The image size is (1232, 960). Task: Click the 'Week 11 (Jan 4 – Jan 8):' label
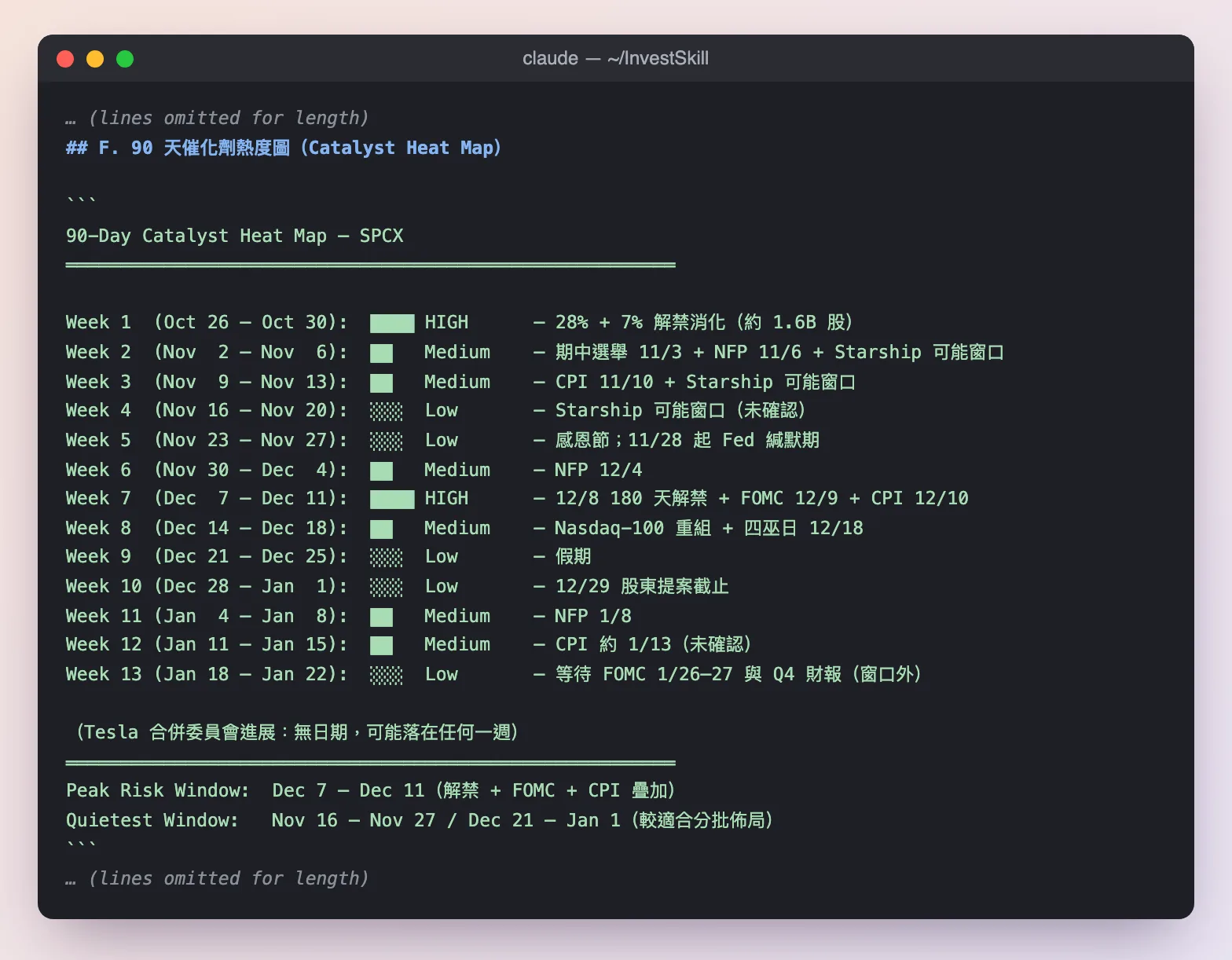click(207, 616)
